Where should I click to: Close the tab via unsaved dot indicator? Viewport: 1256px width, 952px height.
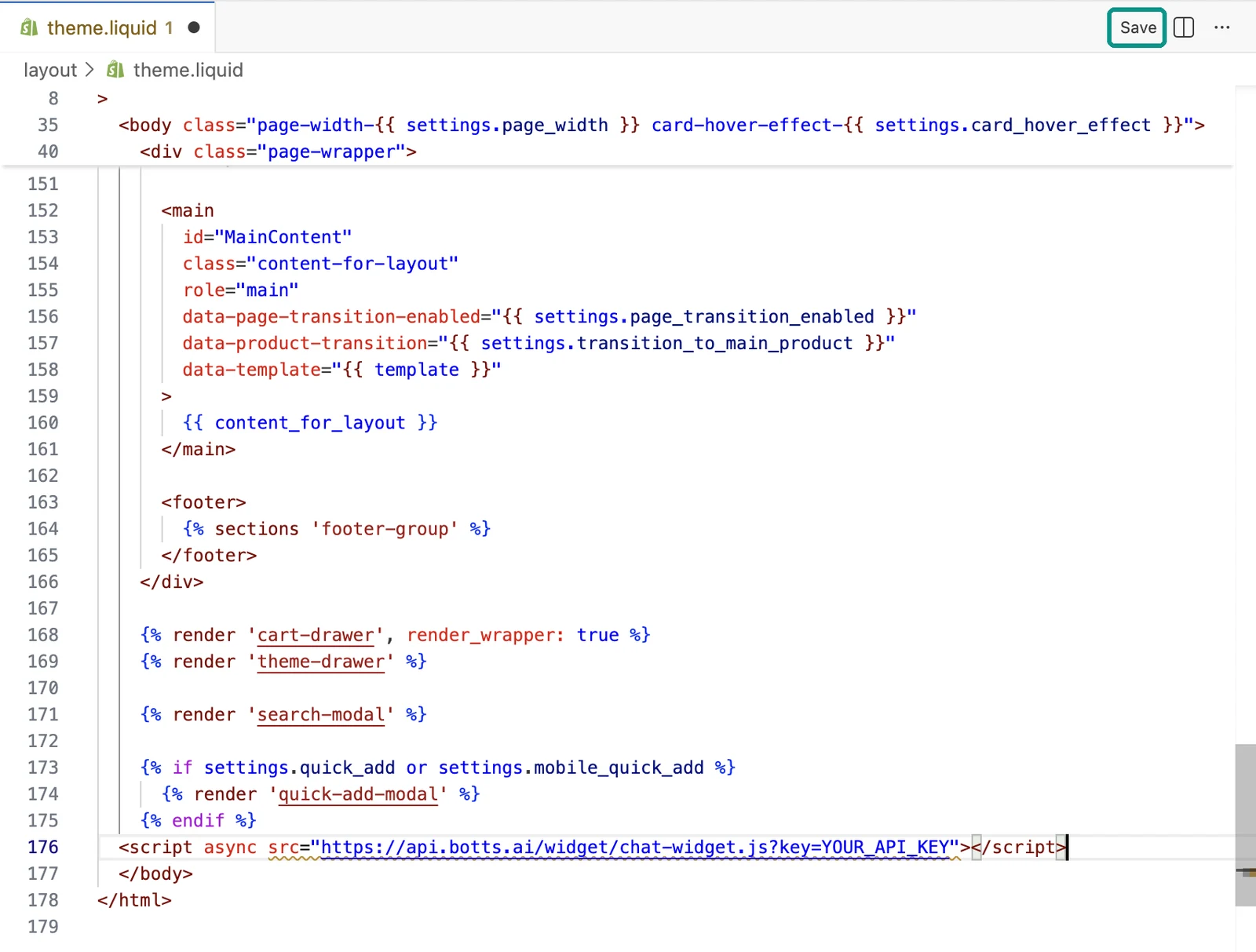pos(194,27)
